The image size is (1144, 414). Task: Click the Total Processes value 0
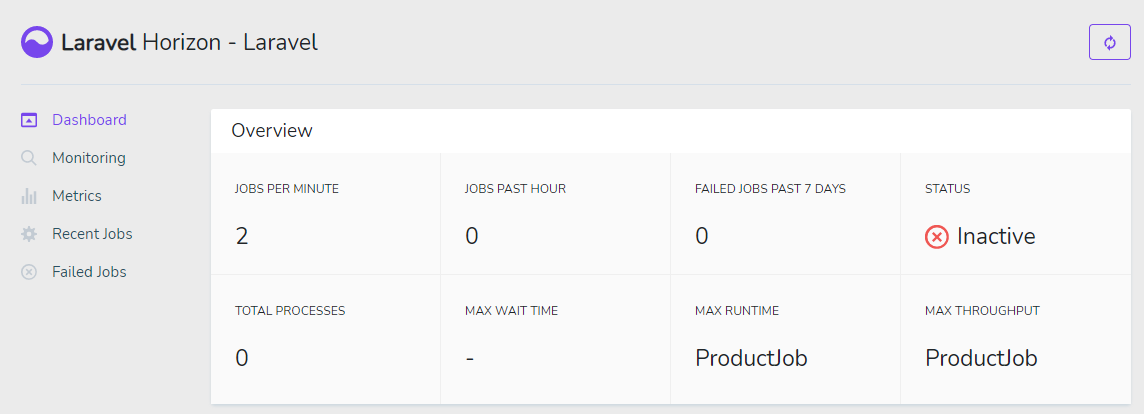[241, 359]
